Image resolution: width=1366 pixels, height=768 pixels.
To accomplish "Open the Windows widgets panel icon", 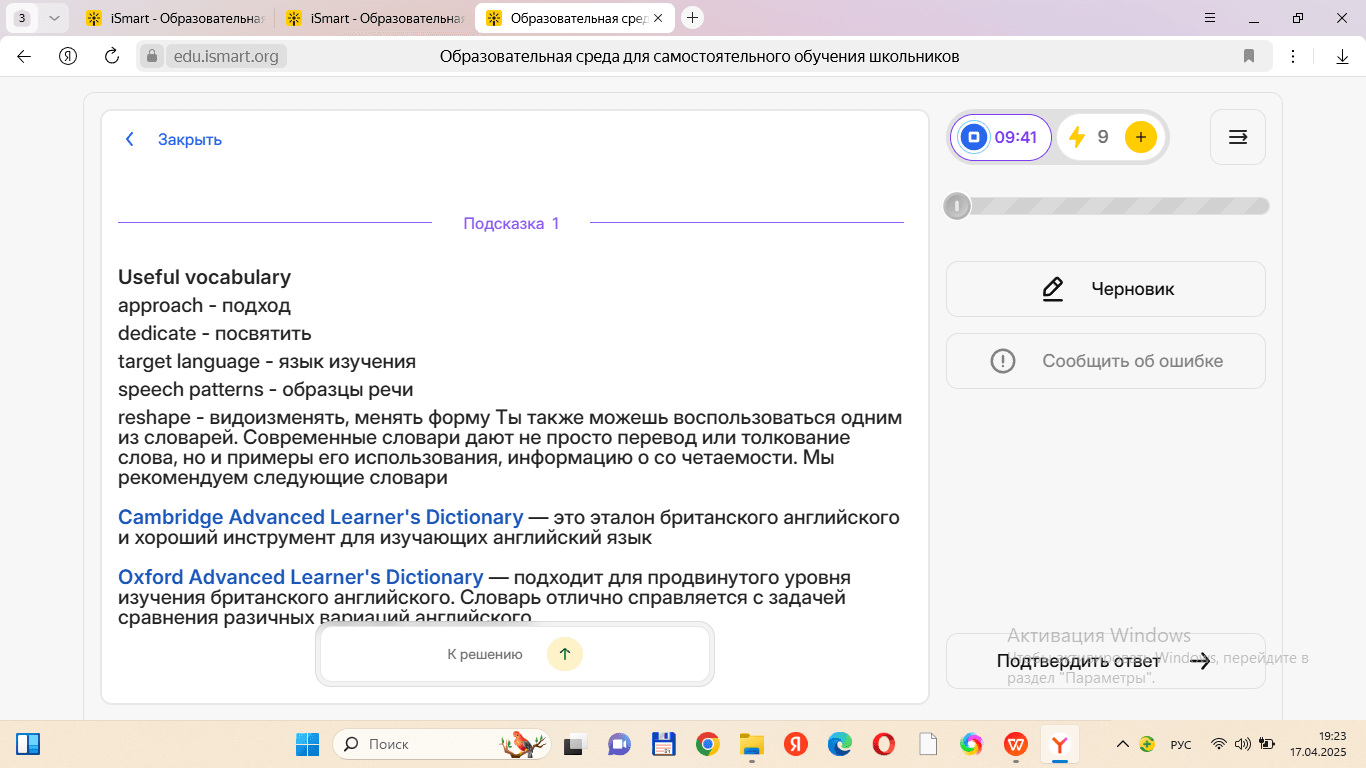I will coord(28,744).
